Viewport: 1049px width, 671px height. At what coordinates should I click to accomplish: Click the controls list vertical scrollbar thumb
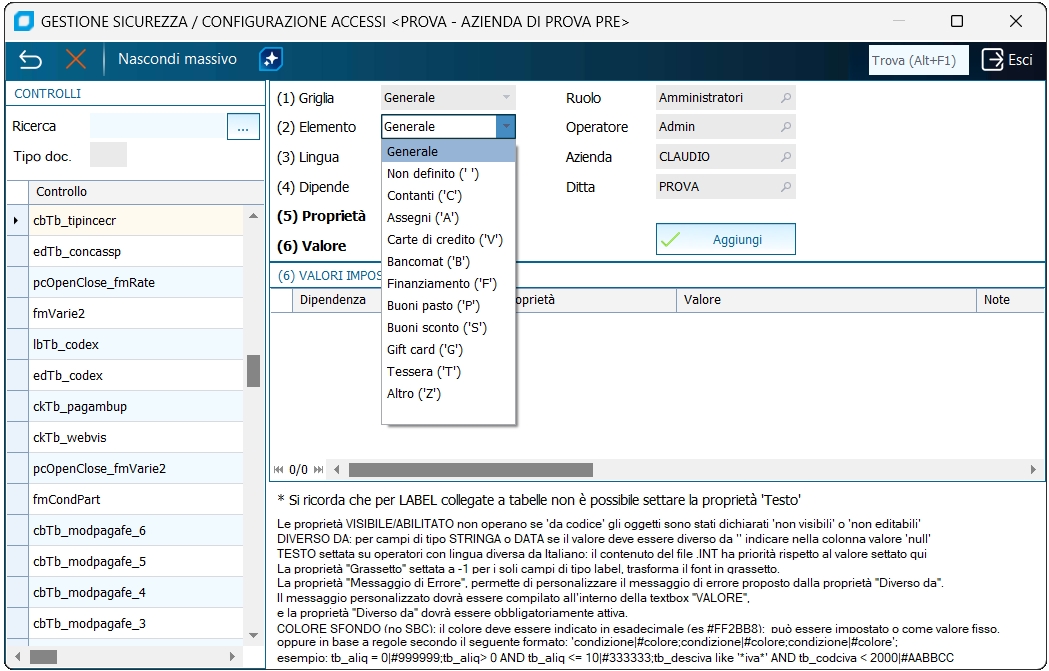click(253, 371)
